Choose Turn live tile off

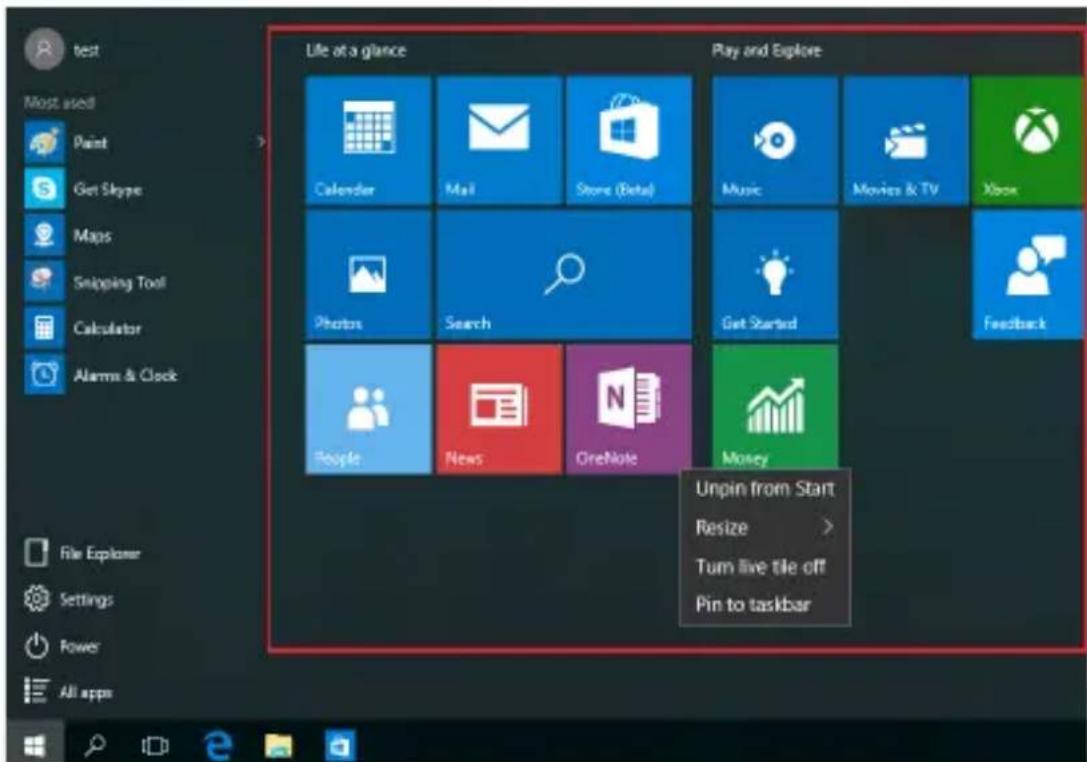pos(765,566)
